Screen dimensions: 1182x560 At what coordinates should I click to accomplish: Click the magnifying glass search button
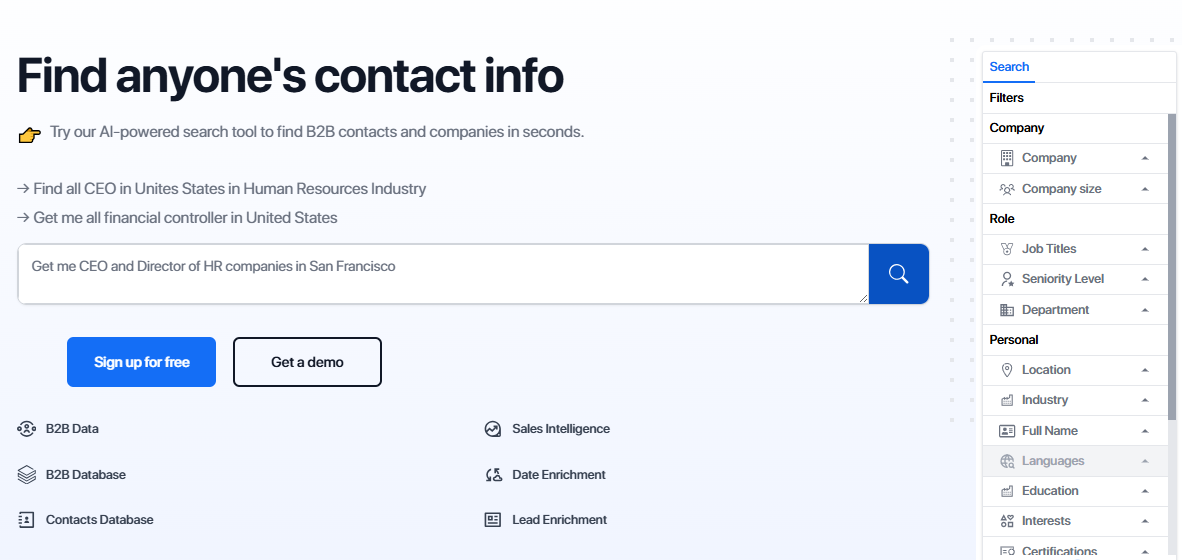click(x=898, y=274)
